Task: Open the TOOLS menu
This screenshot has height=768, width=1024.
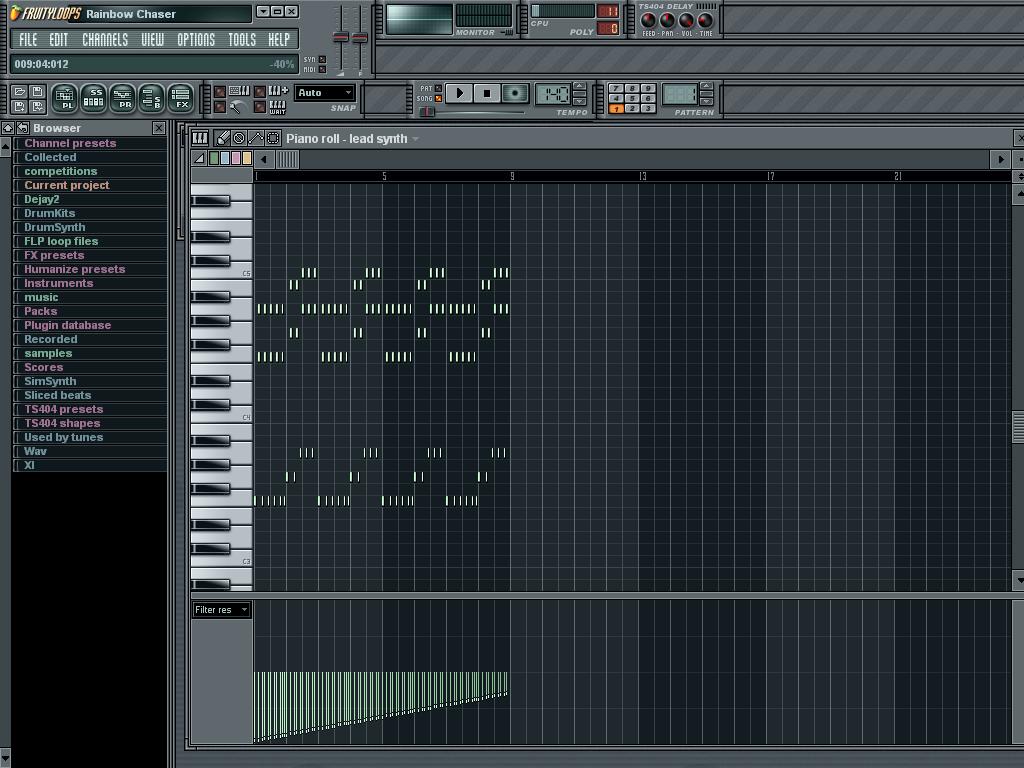Action: pos(242,40)
